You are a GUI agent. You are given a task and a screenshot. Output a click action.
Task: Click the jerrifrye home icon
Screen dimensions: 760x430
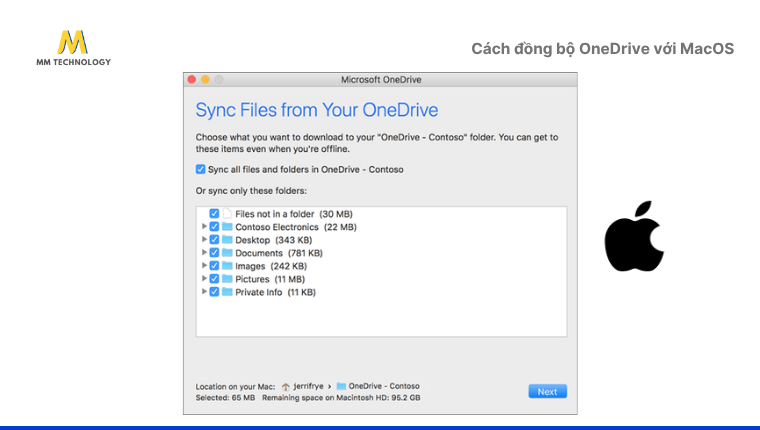pyautogui.click(x=285, y=386)
